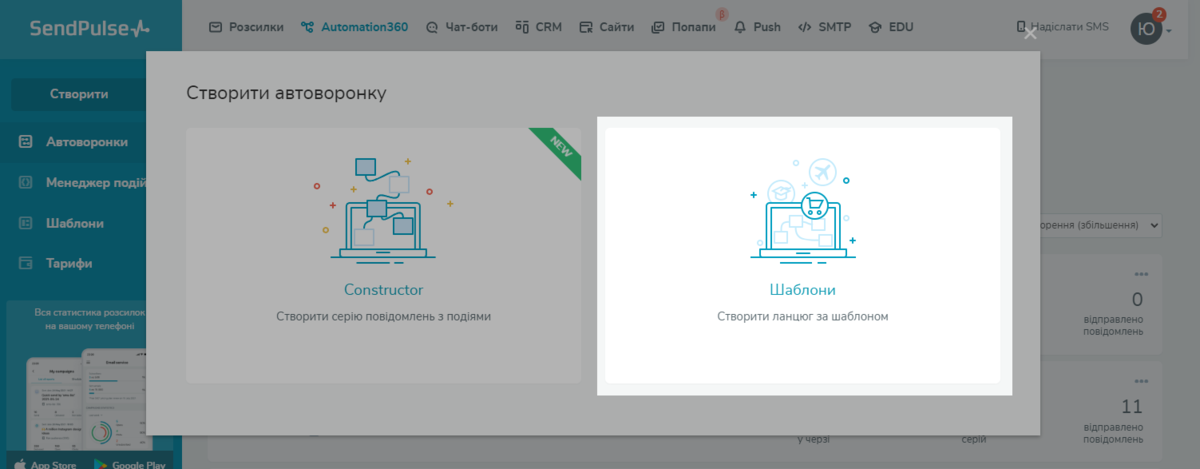Click the Тарифи wallet icon

pos(27,264)
